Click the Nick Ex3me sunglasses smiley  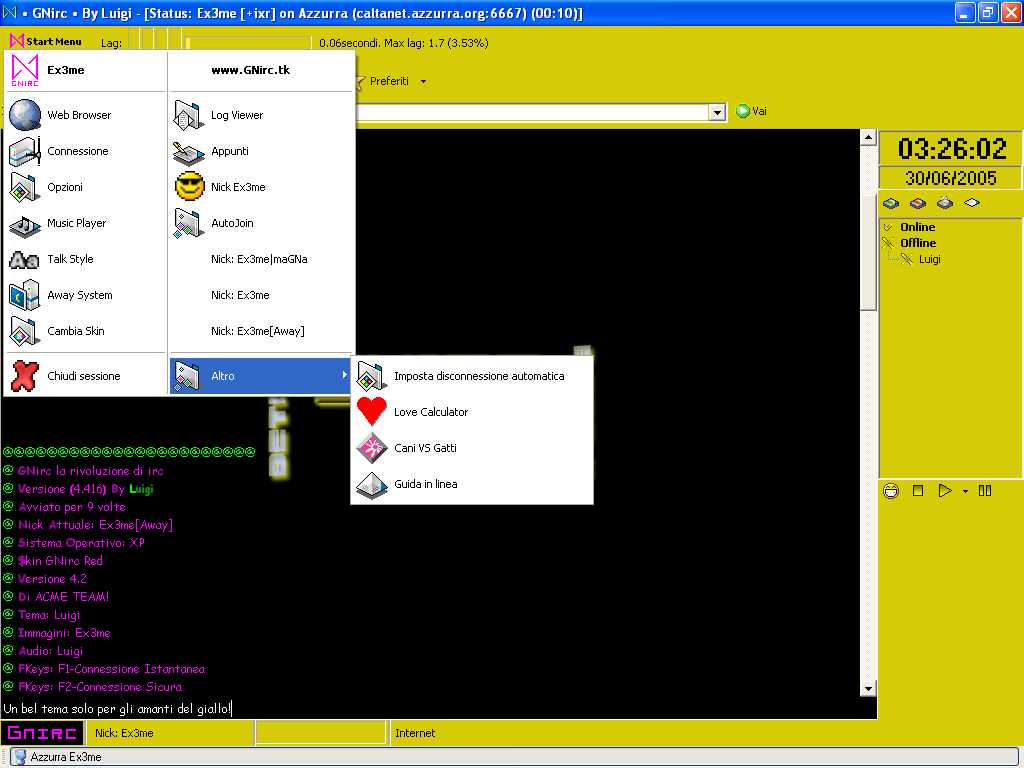pyautogui.click(x=189, y=187)
